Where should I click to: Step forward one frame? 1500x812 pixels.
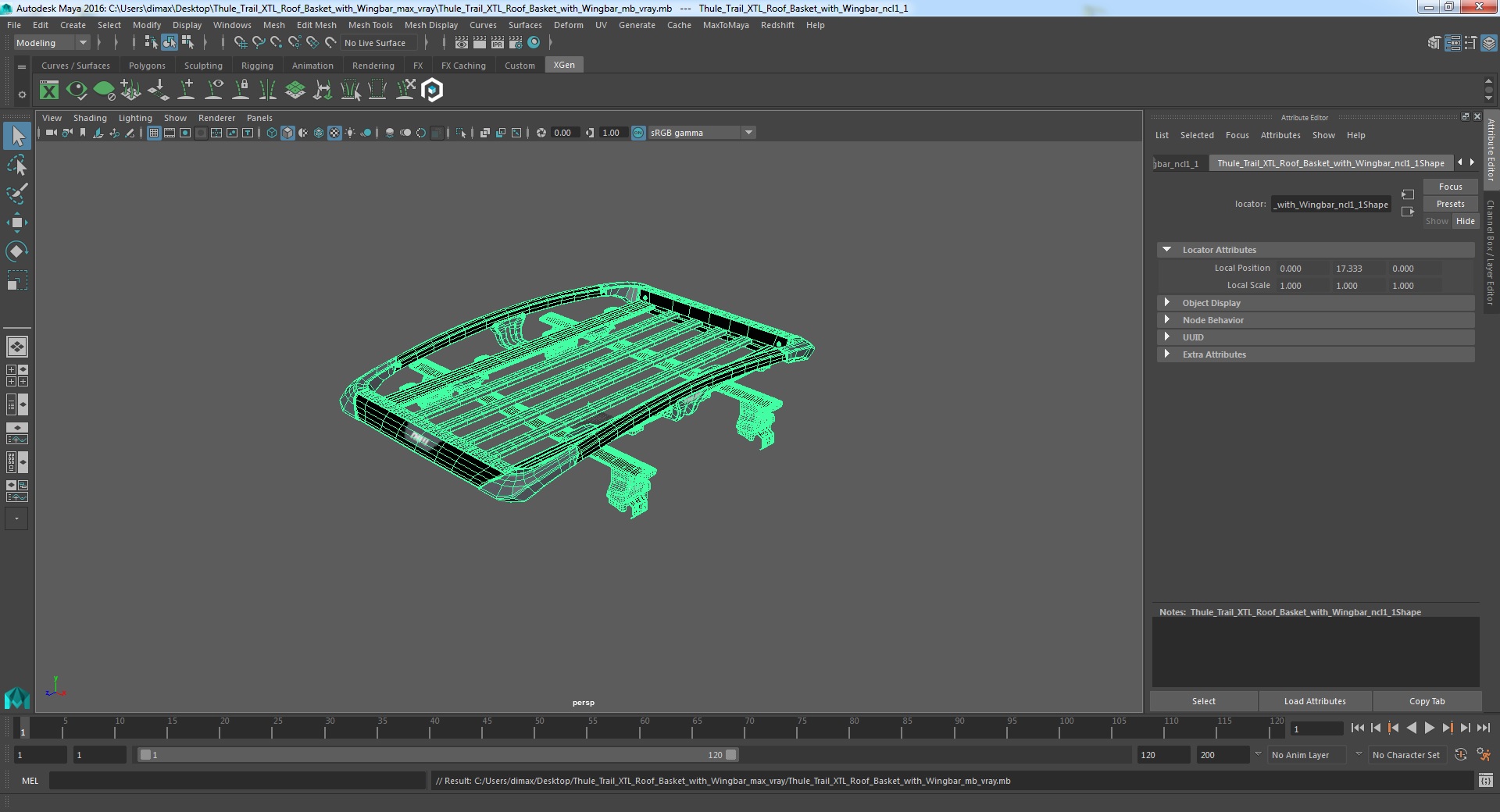click(x=1466, y=728)
